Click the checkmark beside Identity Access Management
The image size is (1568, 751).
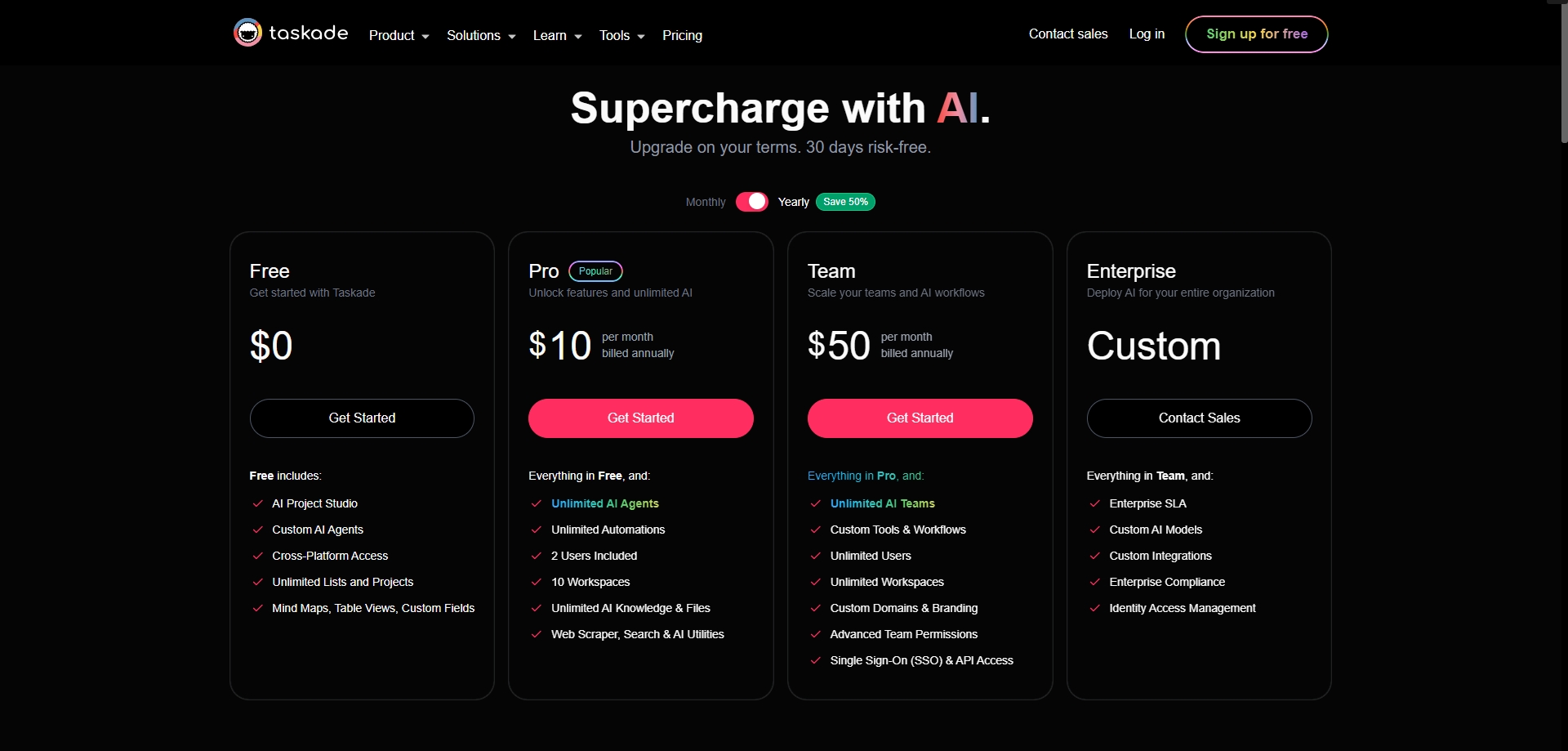coord(1094,609)
